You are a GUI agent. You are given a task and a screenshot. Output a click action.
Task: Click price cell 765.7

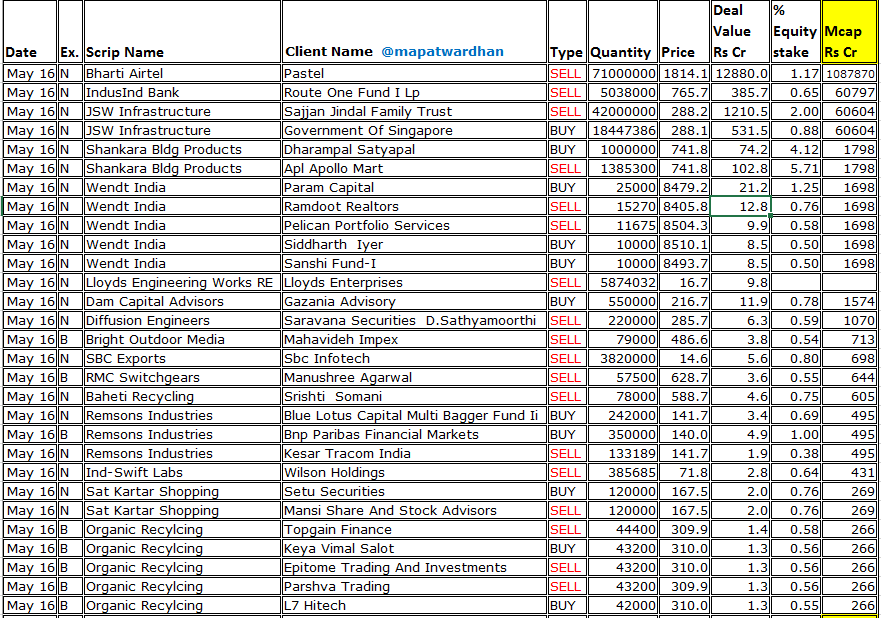point(684,93)
